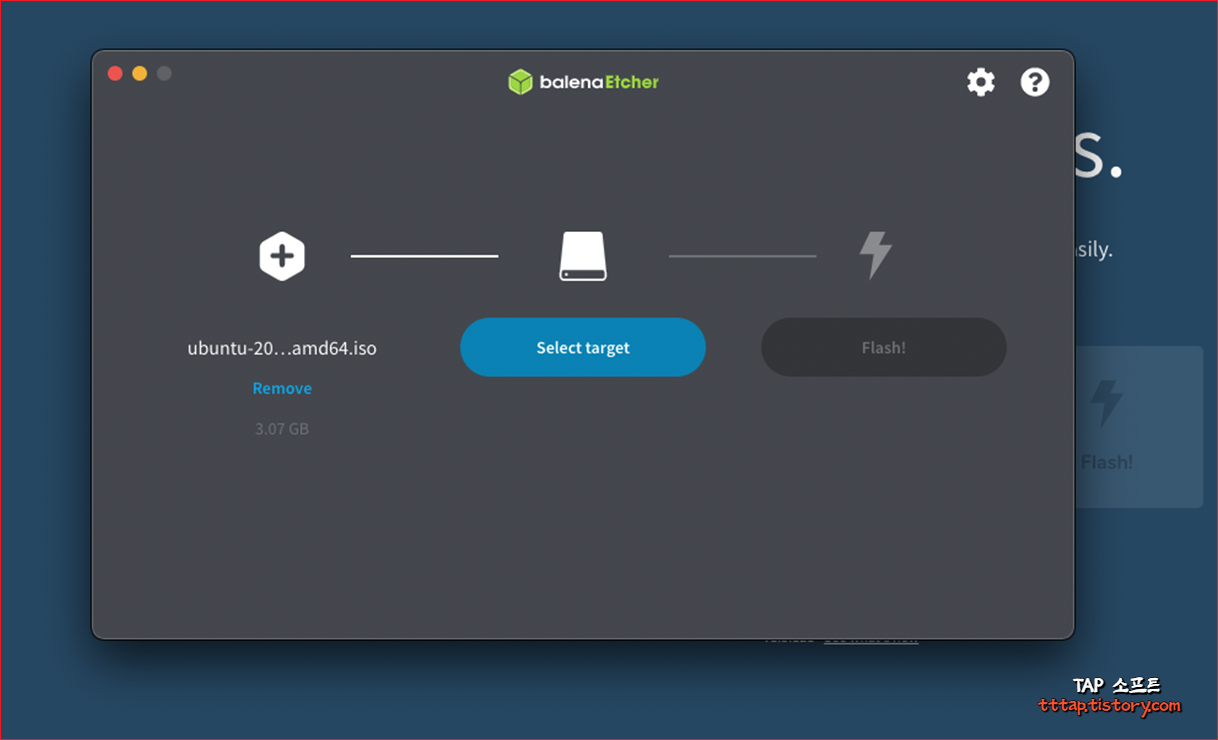Click the balenaEtcher logo
Image resolution: width=1218 pixels, height=740 pixels.
583,82
